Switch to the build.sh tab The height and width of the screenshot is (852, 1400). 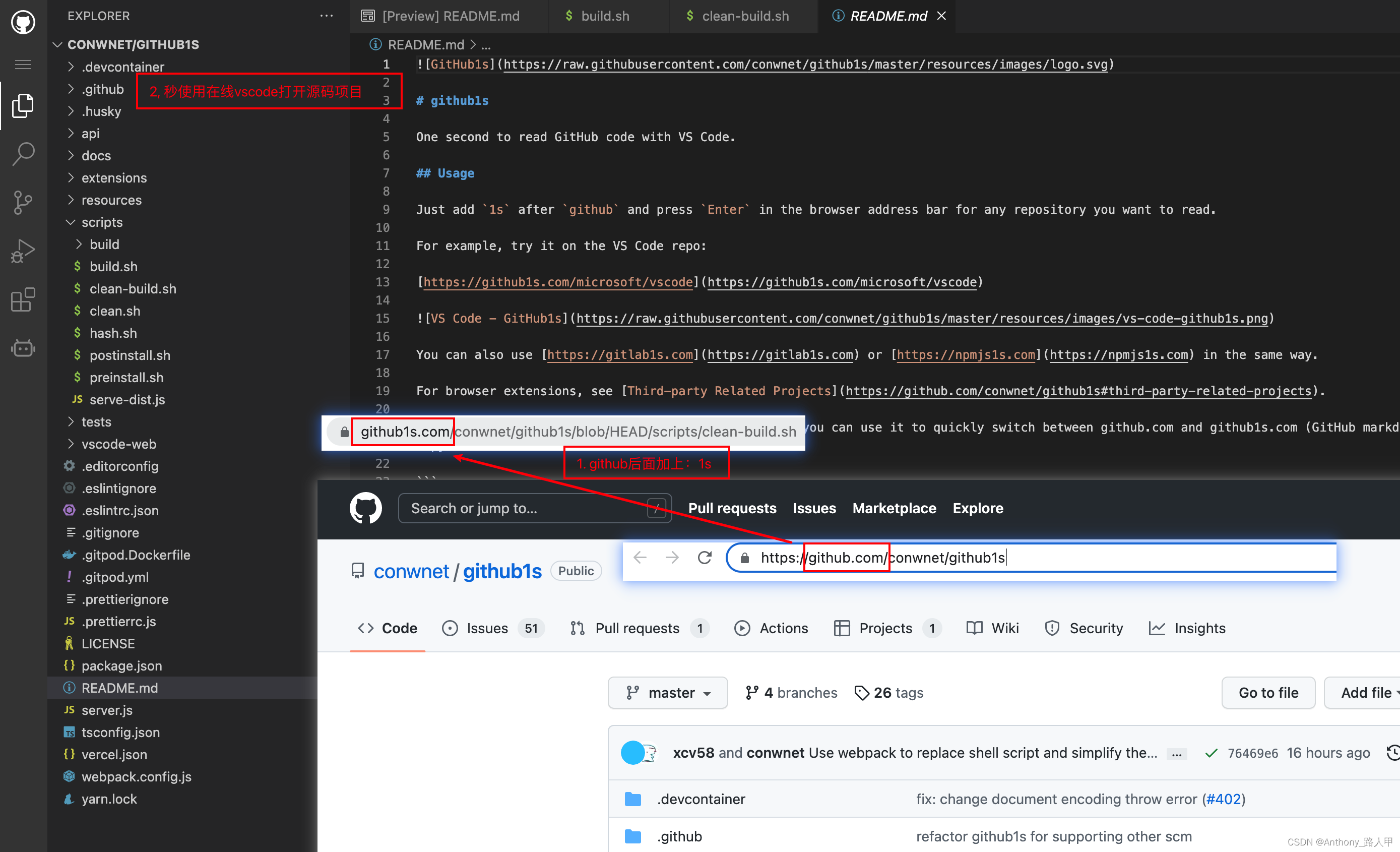[x=605, y=16]
